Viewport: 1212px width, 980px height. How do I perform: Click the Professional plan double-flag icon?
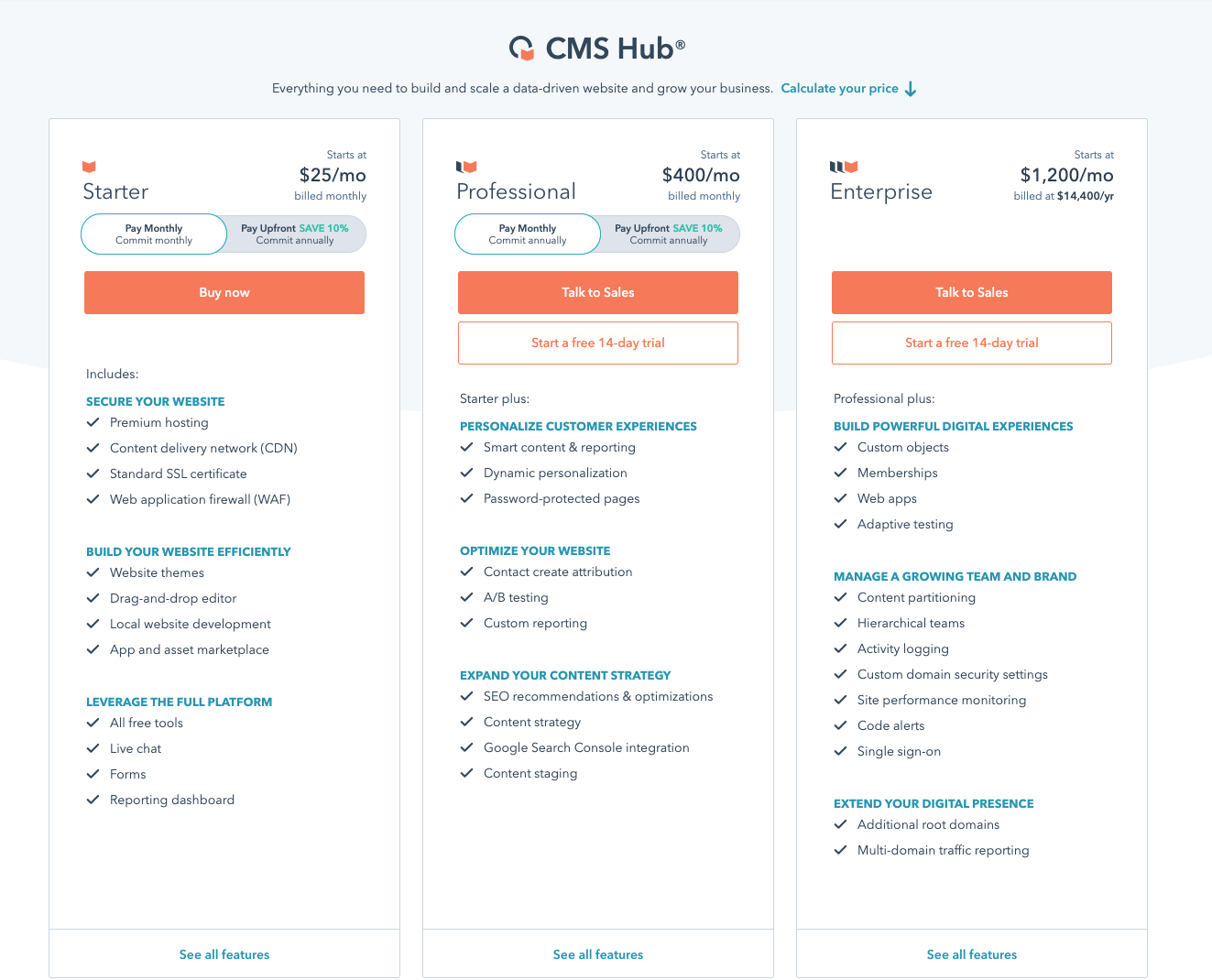[466, 167]
